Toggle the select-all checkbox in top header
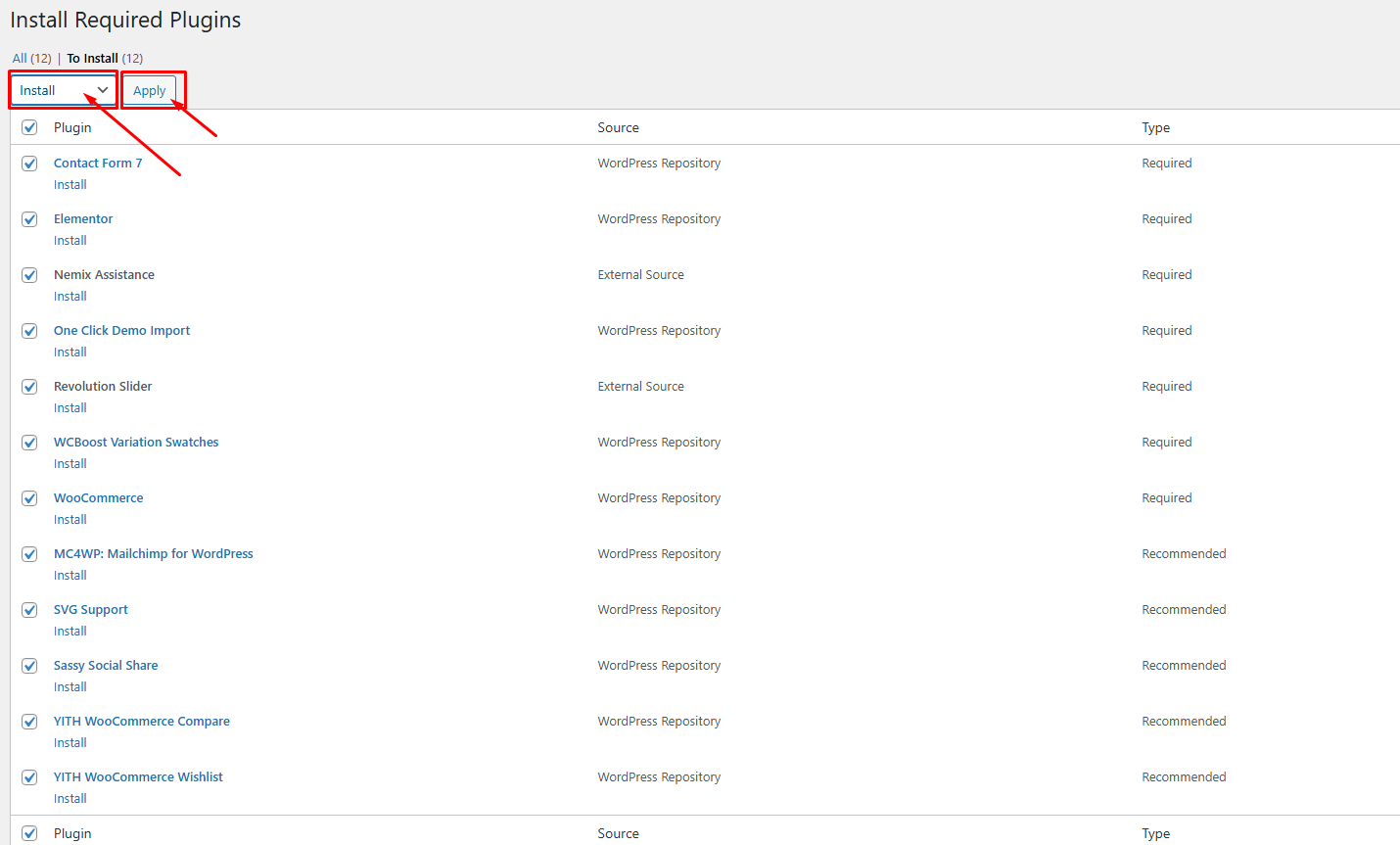This screenshot has width=1400, height=845. [x=29, y=127]
